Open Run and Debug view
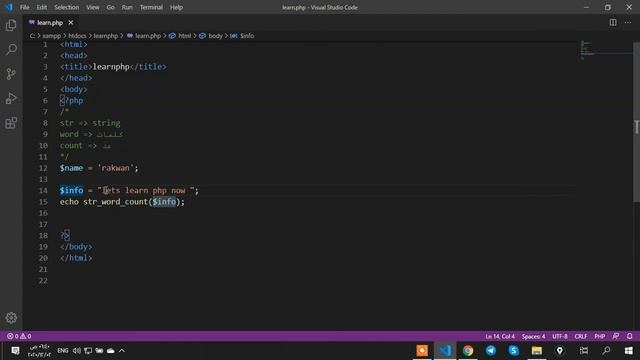This screenshot has width=640, height=360. (11, 98)
